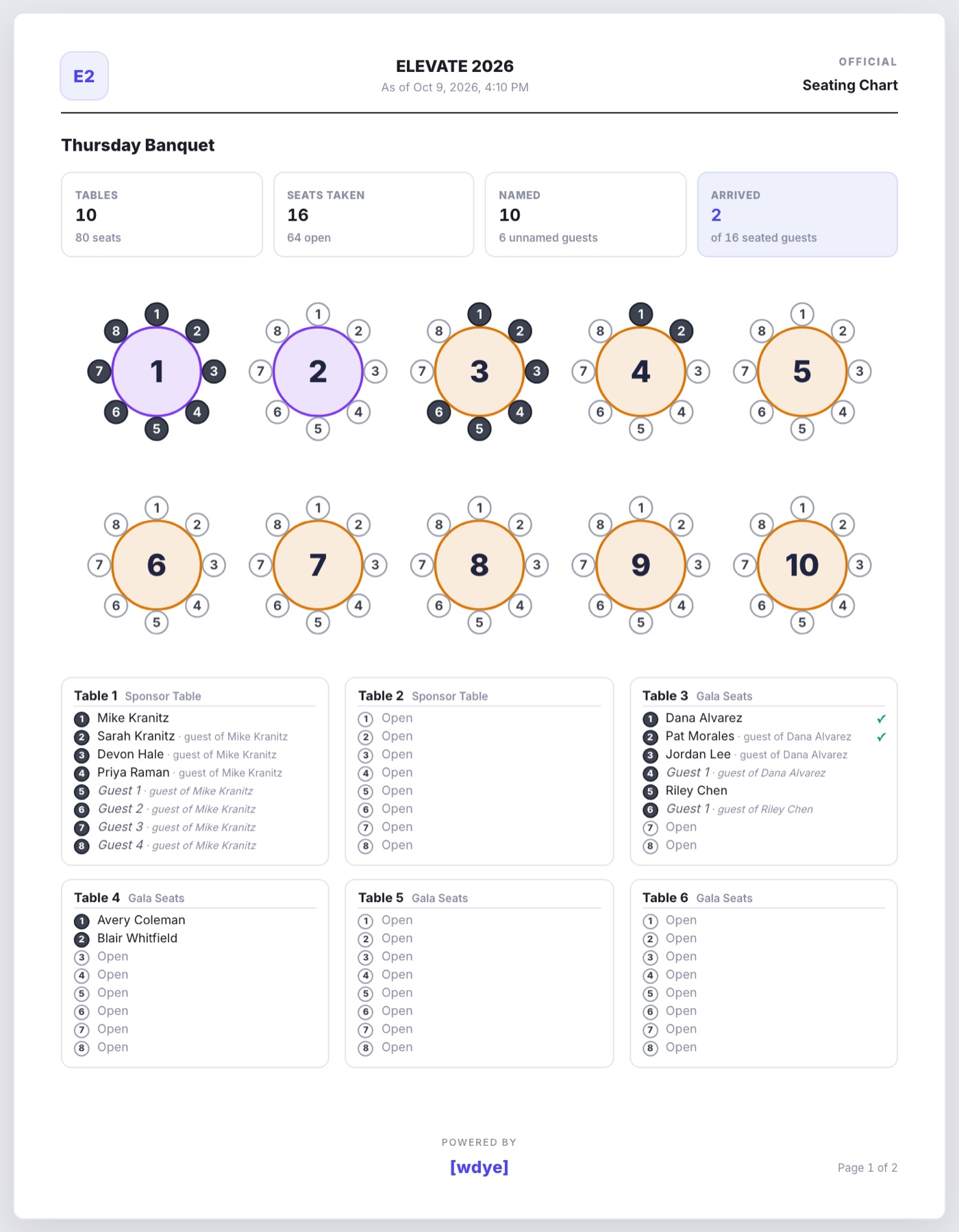Image resolution: width=959 pixels, height=1232 pixels.
Task: Click the orange Table 8 circle
Action: [480, 565]
